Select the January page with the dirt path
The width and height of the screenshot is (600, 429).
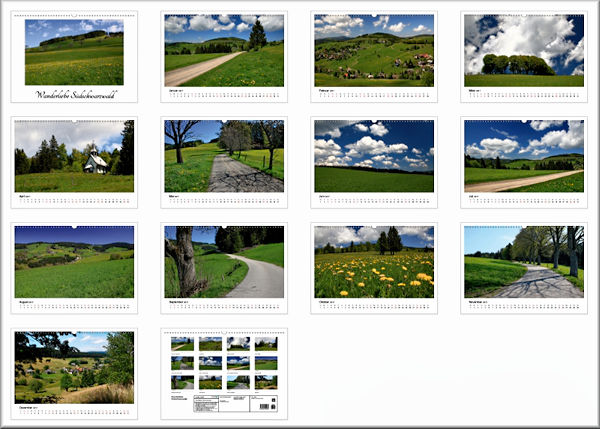224,50
